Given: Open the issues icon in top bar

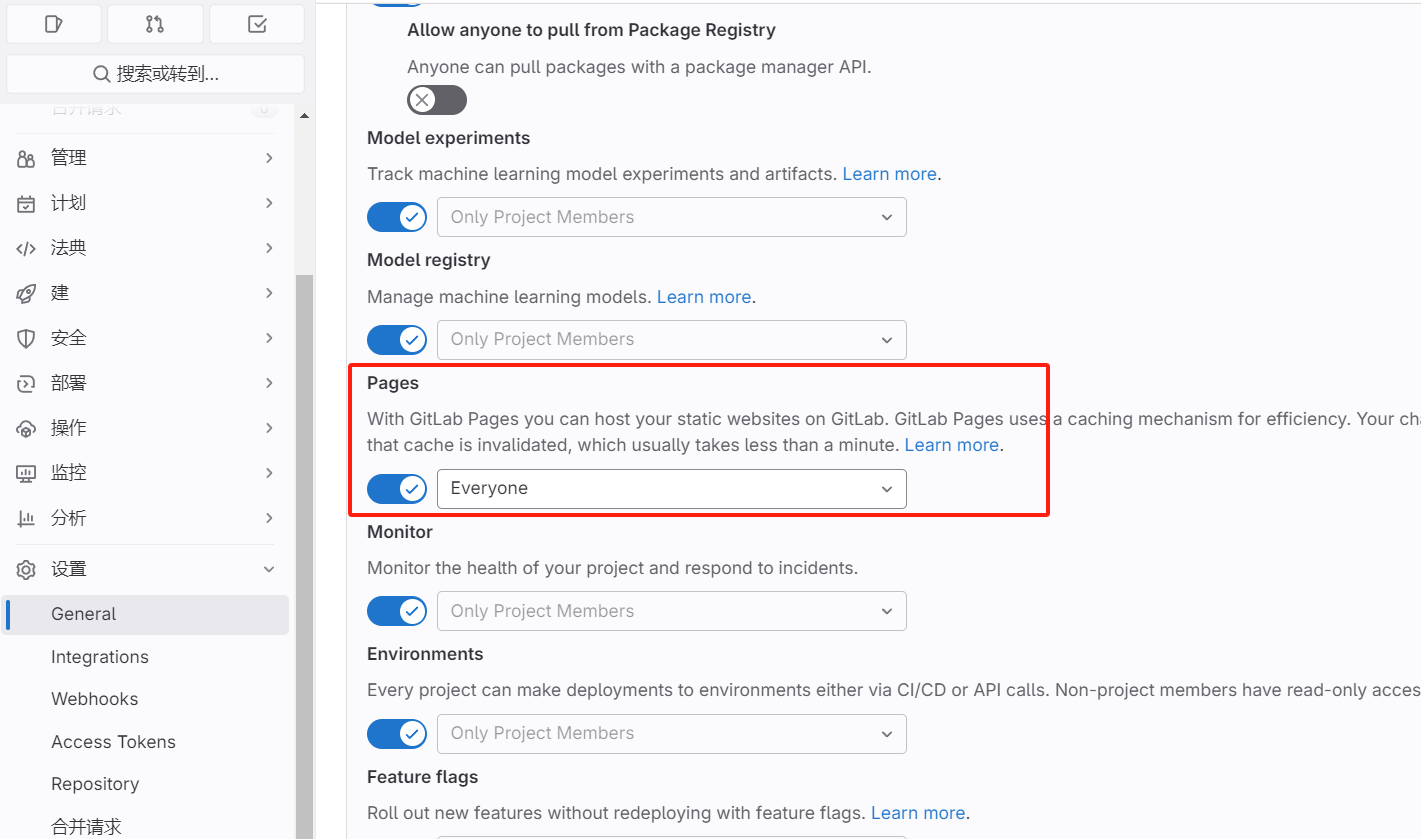Looking at the screenshot, I should (54, 24).
